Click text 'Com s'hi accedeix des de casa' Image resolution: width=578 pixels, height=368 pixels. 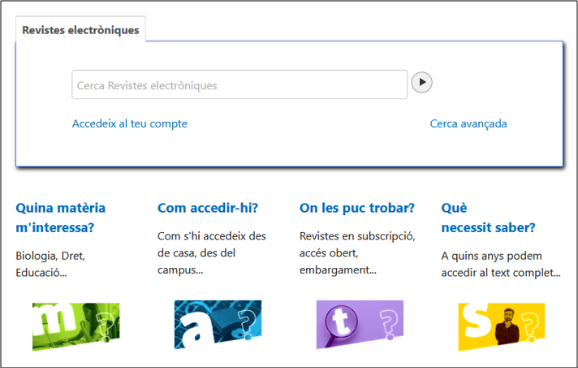(x=212, y=244)
